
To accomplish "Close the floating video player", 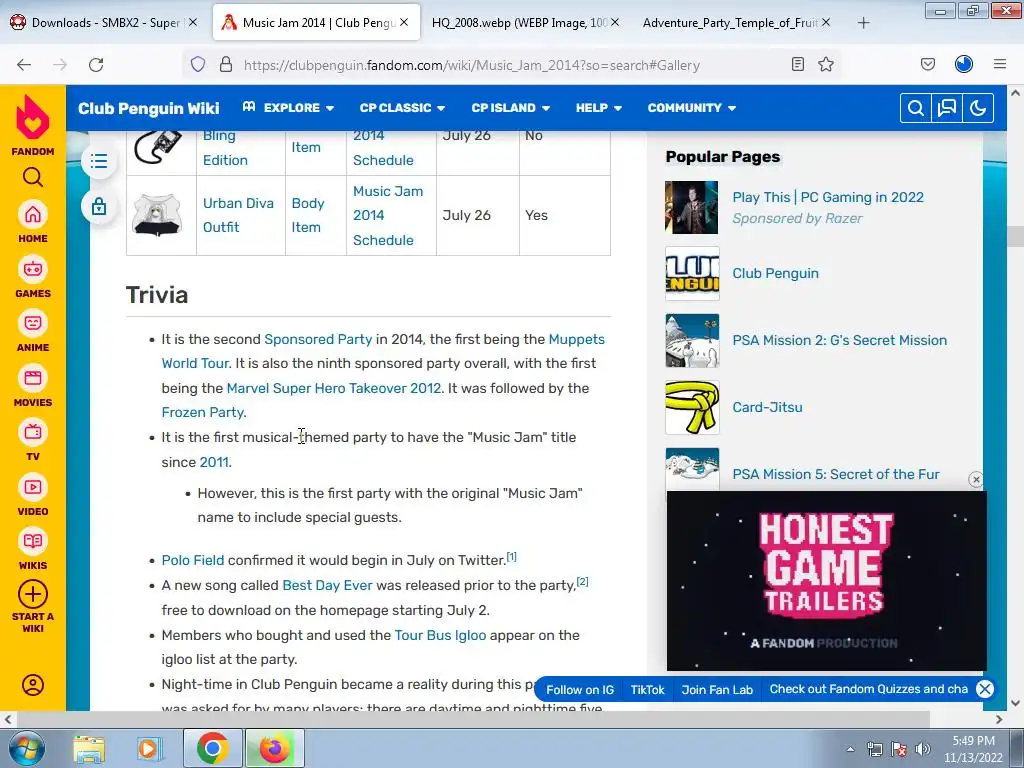I will pyautogui.click(x=976, y=479).
